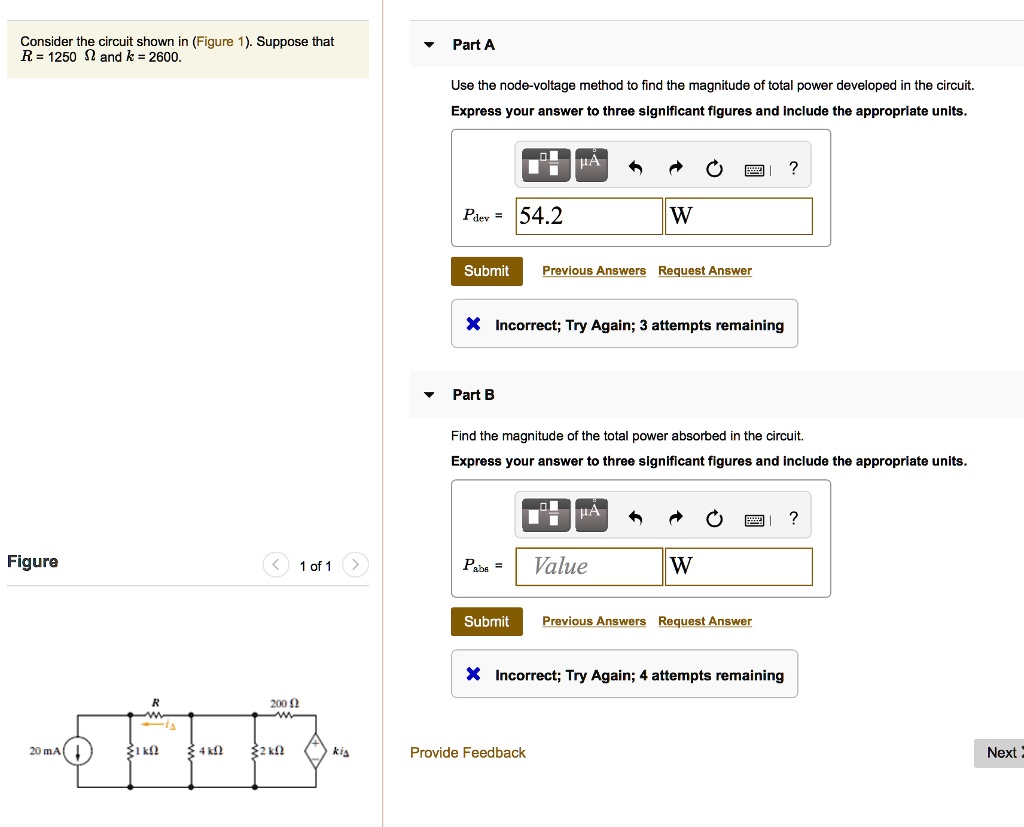This screenshot has width=1024, height=827.
Task: Open the templates tool in Part B
Action: tap(547, 515)
